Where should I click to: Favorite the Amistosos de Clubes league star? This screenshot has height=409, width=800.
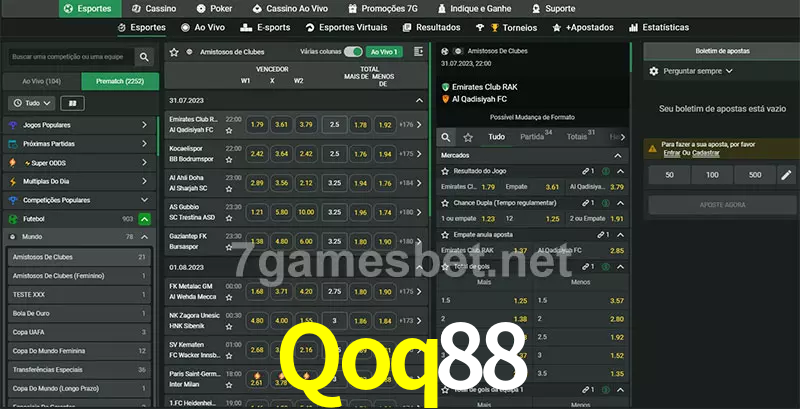click(x=174, y=51)
